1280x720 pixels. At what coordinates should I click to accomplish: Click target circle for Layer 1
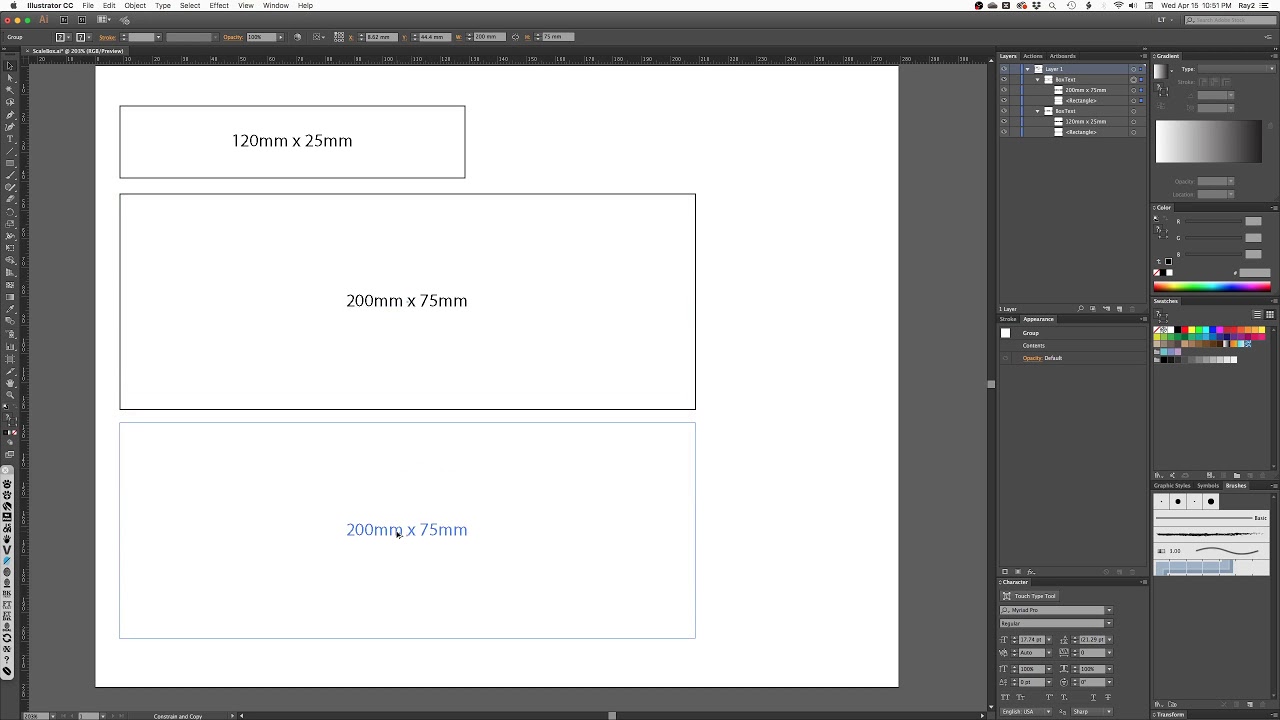1133,69
